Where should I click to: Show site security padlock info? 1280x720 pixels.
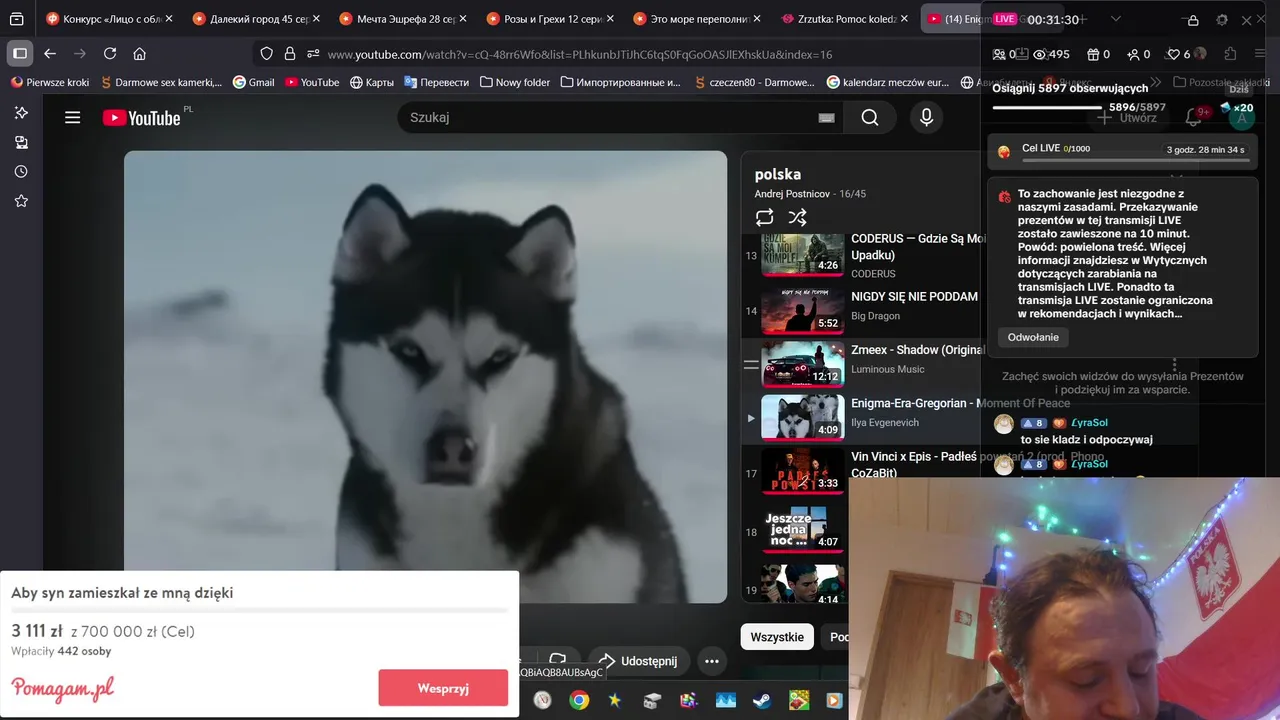pyautogui.click(x=290, y=54)
